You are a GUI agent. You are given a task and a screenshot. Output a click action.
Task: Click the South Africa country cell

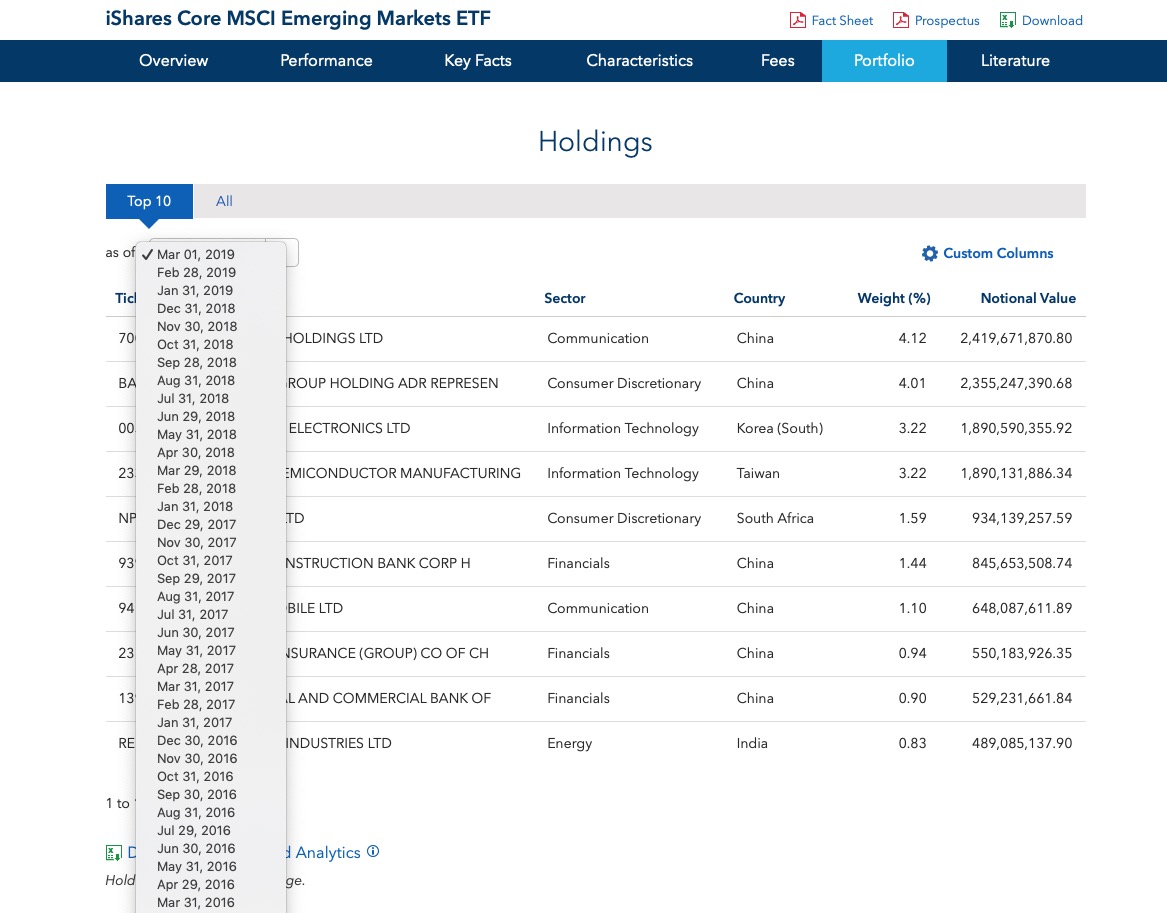(x=775, y=519)
